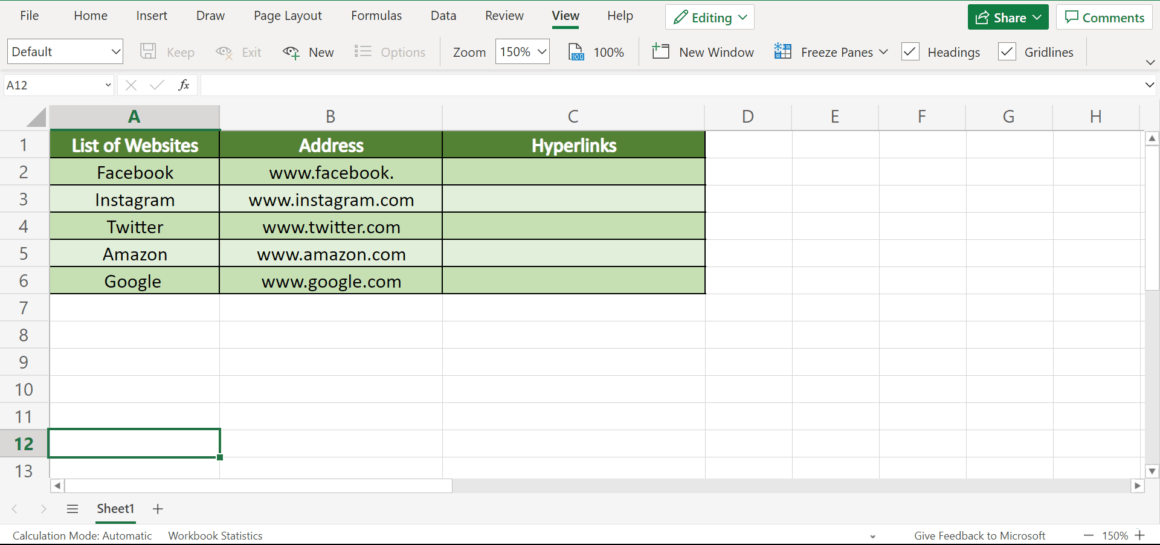Image resolution: width=1160 pixels, height=545 pixels.
Task: Switch to the Review tab
Action: [x=505, y=16]
